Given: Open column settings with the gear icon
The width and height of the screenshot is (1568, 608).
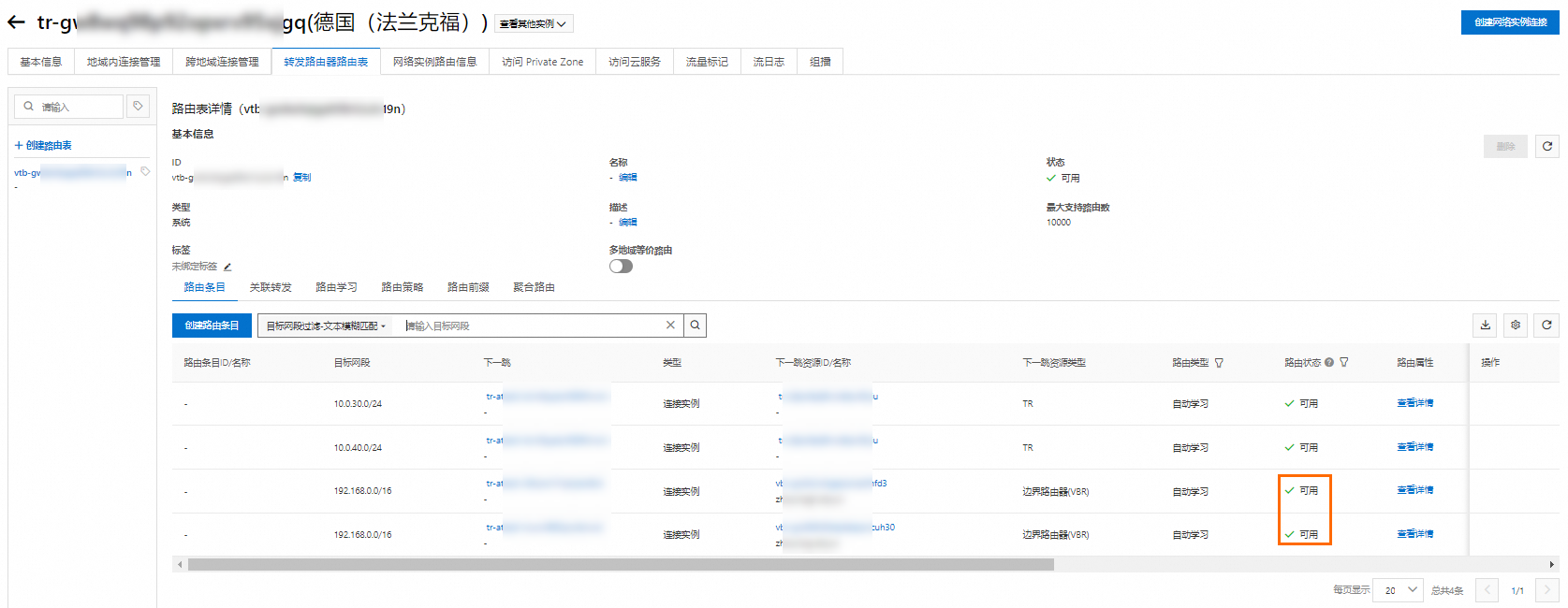Looking at the screenshot, I should (x=1516, y=325).
